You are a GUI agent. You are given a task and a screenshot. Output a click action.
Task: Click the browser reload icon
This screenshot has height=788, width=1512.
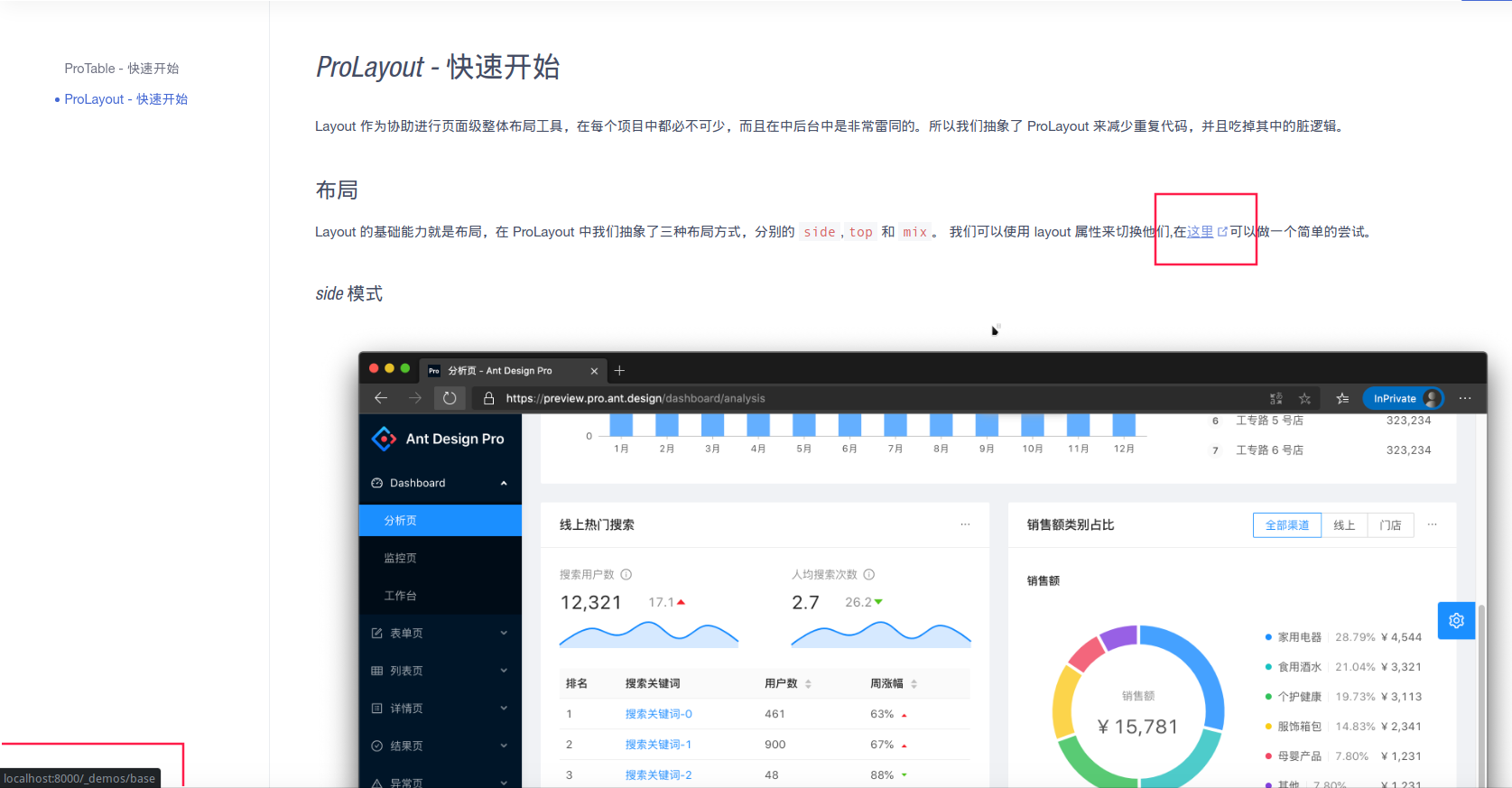tap(450, 398)
